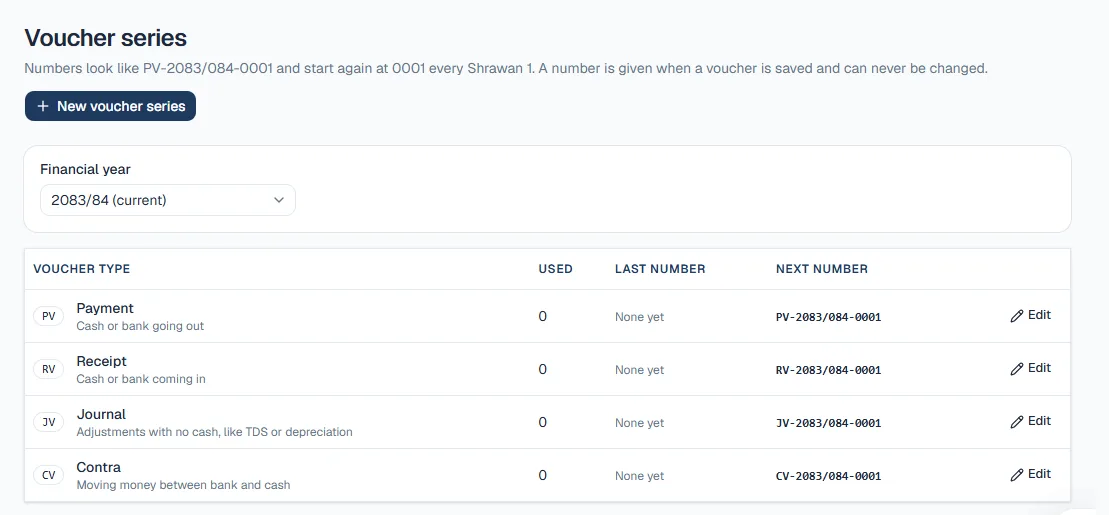This screenshot has height=515, width=1109.
Task: Click next number JV-2083/084-0001
Action: point(828,423)
